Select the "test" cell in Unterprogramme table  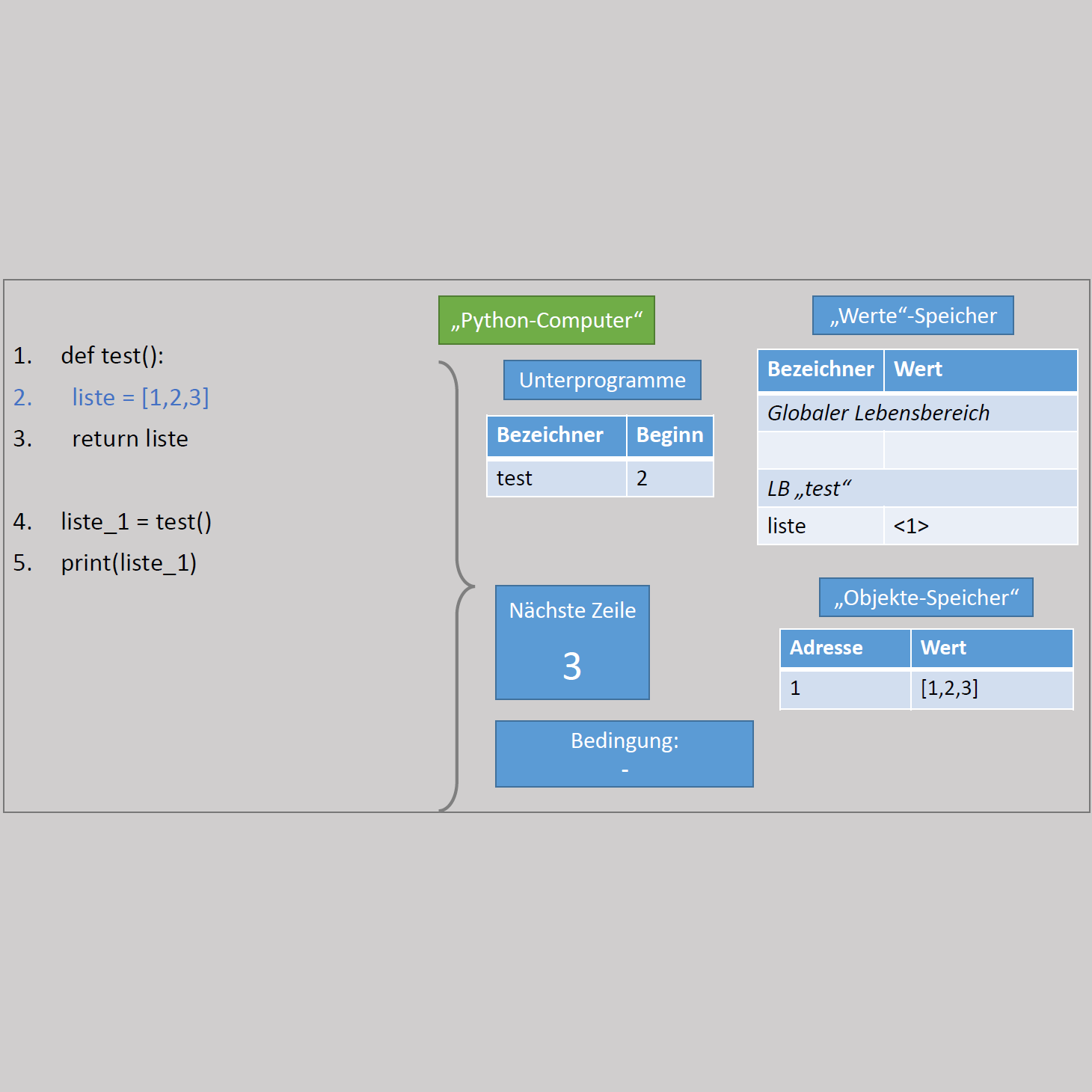pos(556,478)
